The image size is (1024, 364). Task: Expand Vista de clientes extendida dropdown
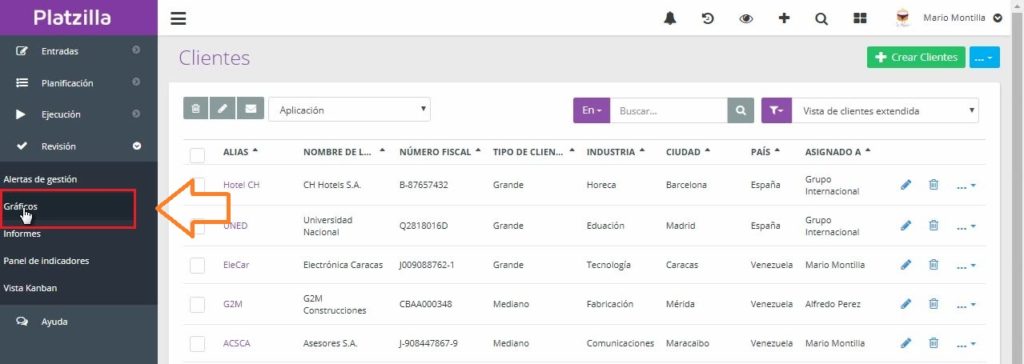pyautogui.click(x=886, y=110)
